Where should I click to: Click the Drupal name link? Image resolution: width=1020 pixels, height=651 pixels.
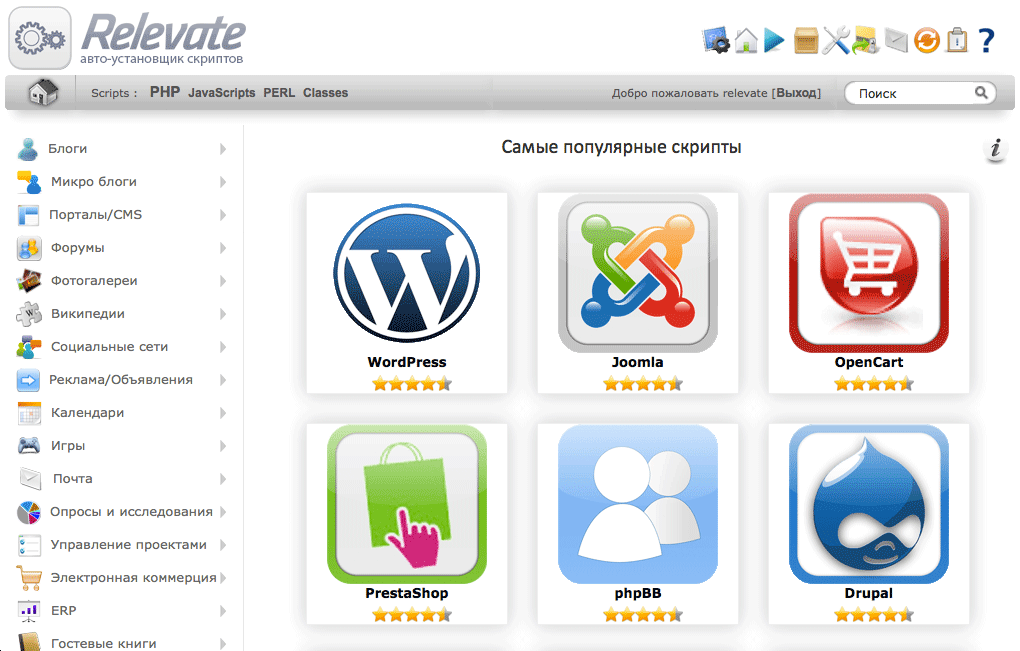[868, 593]
